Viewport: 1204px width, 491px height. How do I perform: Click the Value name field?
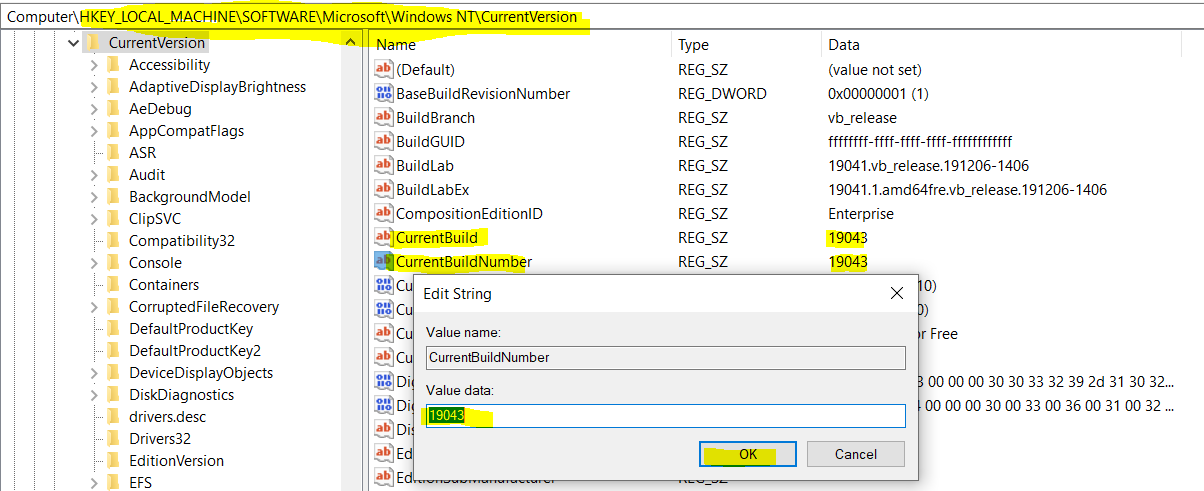pos(665,357)
